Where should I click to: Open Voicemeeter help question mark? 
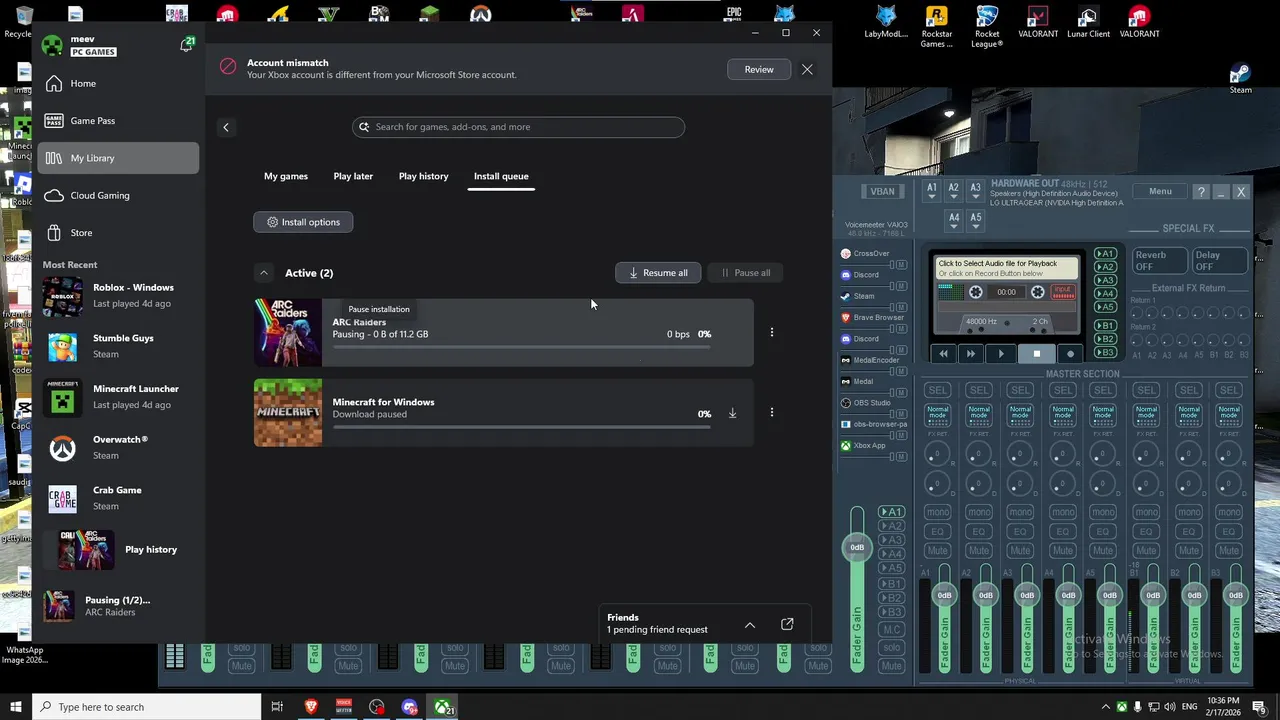pos(1201,192)
